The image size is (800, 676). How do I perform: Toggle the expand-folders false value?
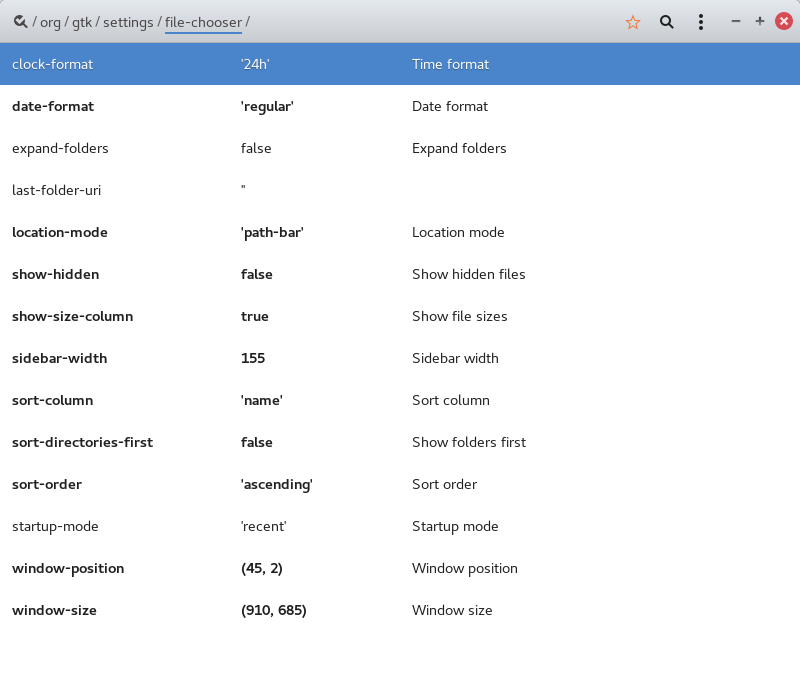pyautogui.click(x=256, y=148)
